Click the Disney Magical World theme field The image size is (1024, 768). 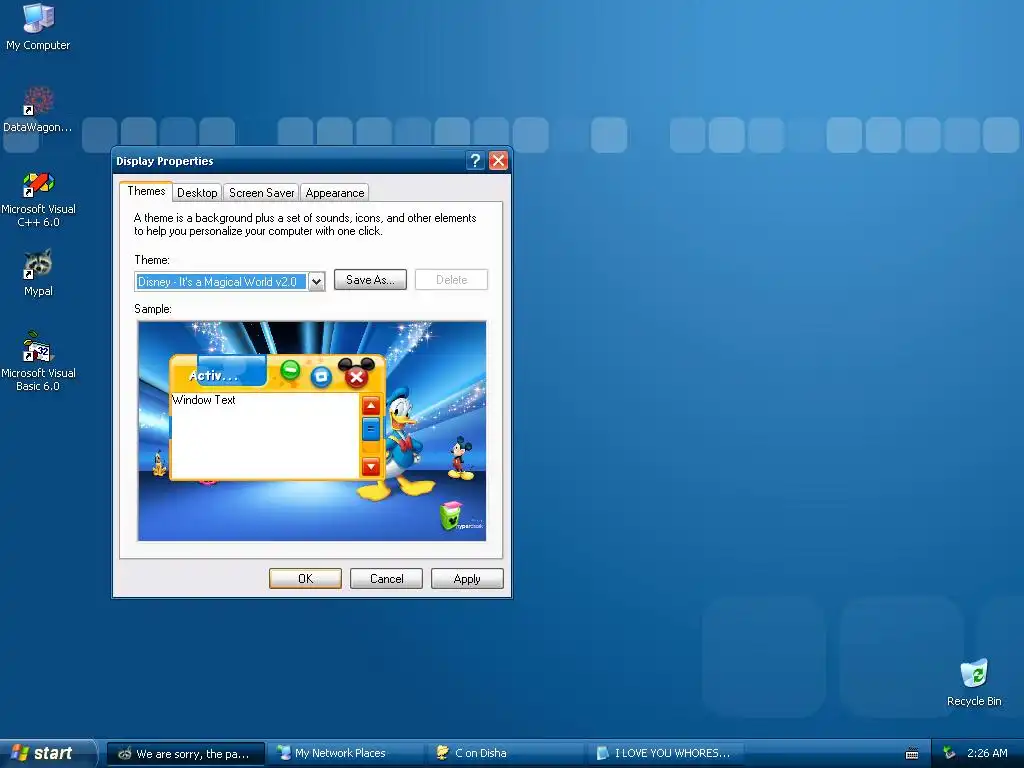221,281
